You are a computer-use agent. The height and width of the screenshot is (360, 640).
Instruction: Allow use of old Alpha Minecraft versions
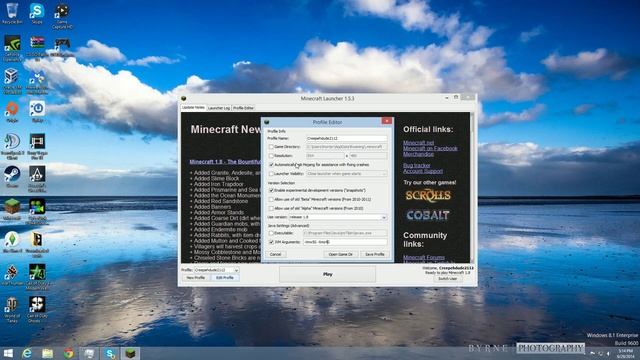[271, 208]
